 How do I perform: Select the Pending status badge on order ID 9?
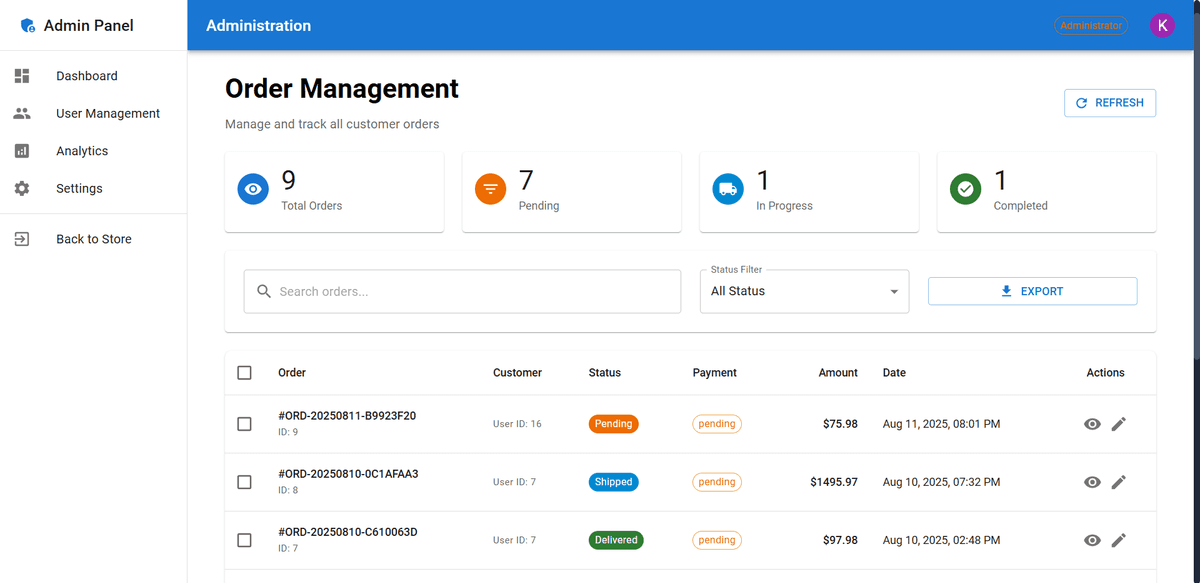point(613,424)
